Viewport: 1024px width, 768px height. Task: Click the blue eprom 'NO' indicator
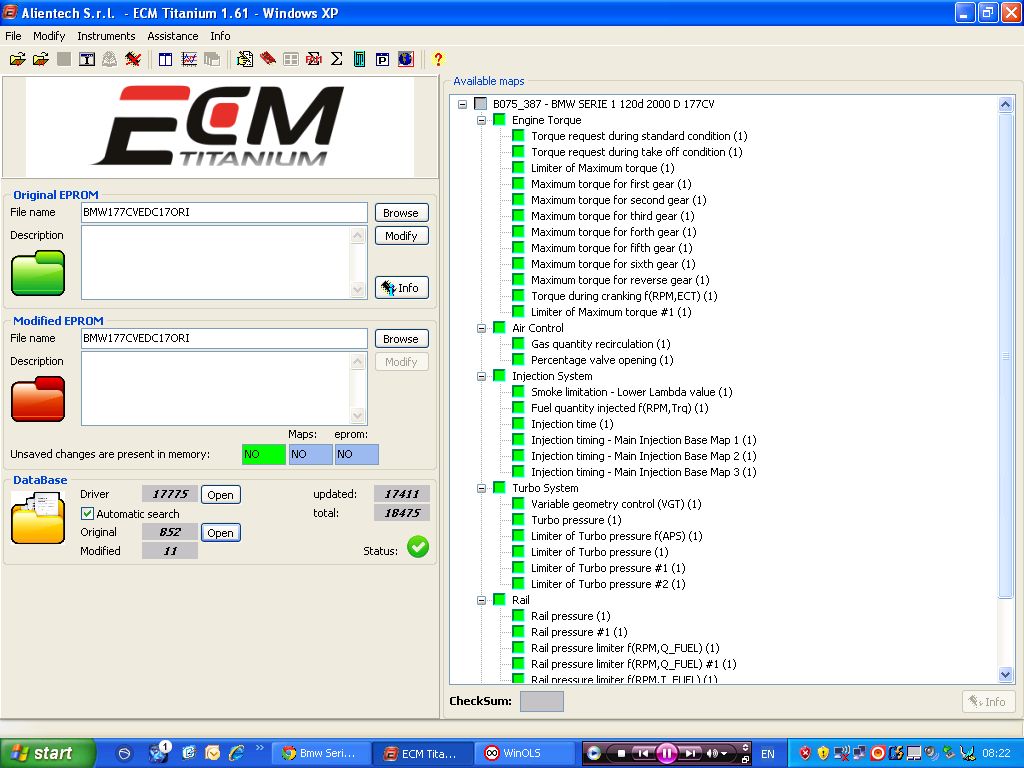tap(357, 454)
